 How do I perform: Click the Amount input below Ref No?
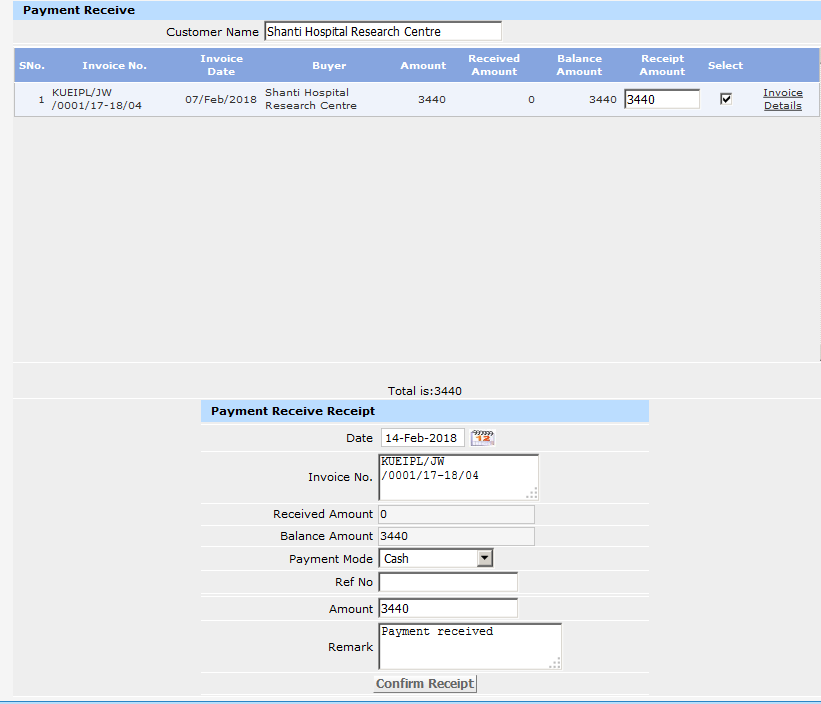[x=448, y=609]
